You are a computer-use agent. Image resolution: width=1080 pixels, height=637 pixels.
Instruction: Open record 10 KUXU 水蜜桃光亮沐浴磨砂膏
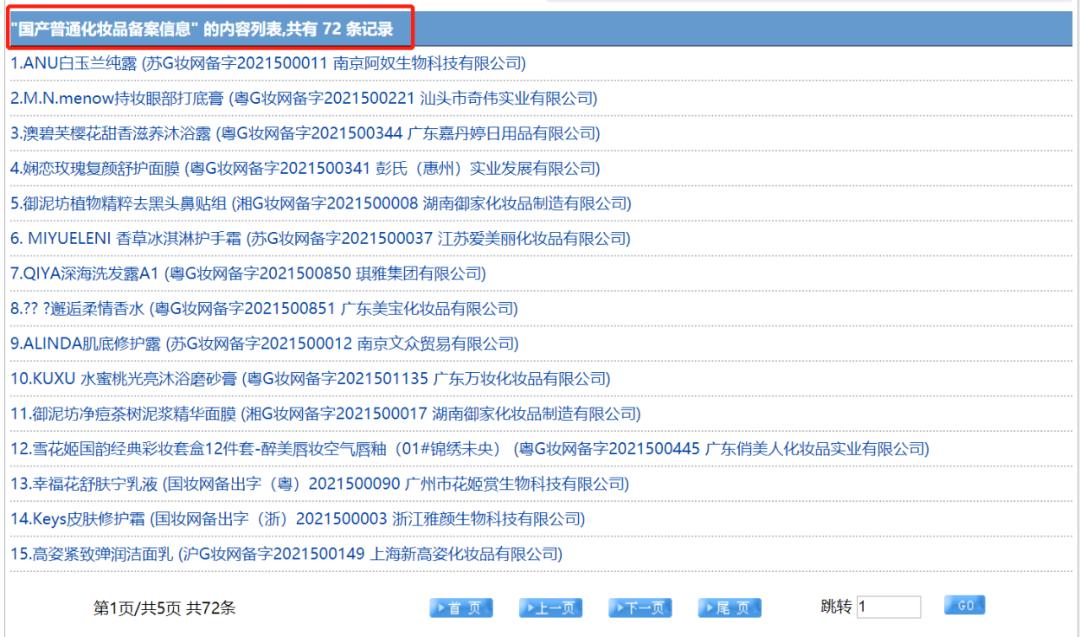311,379
